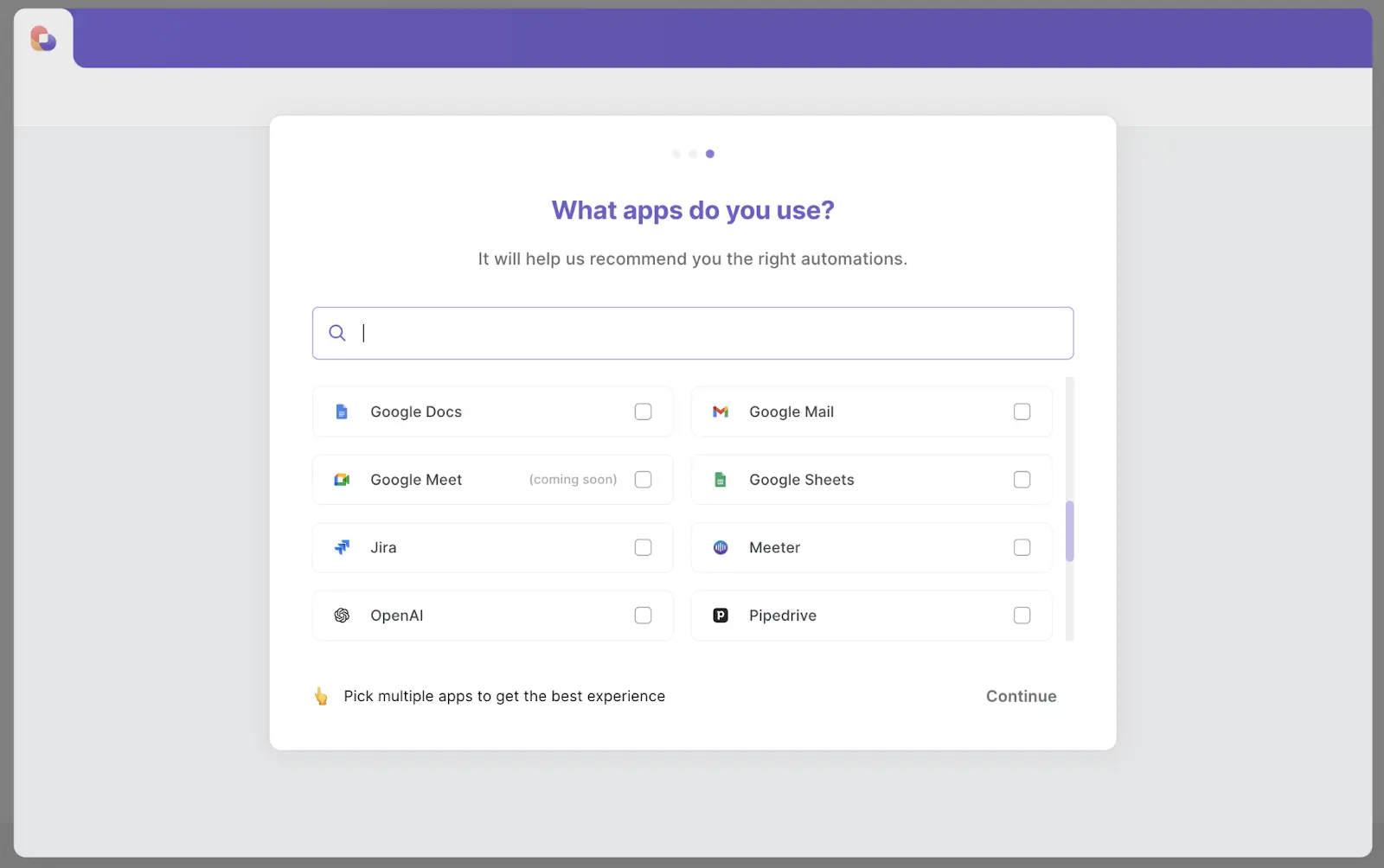Check the OpenAI checkbox

tap(644, 616)
